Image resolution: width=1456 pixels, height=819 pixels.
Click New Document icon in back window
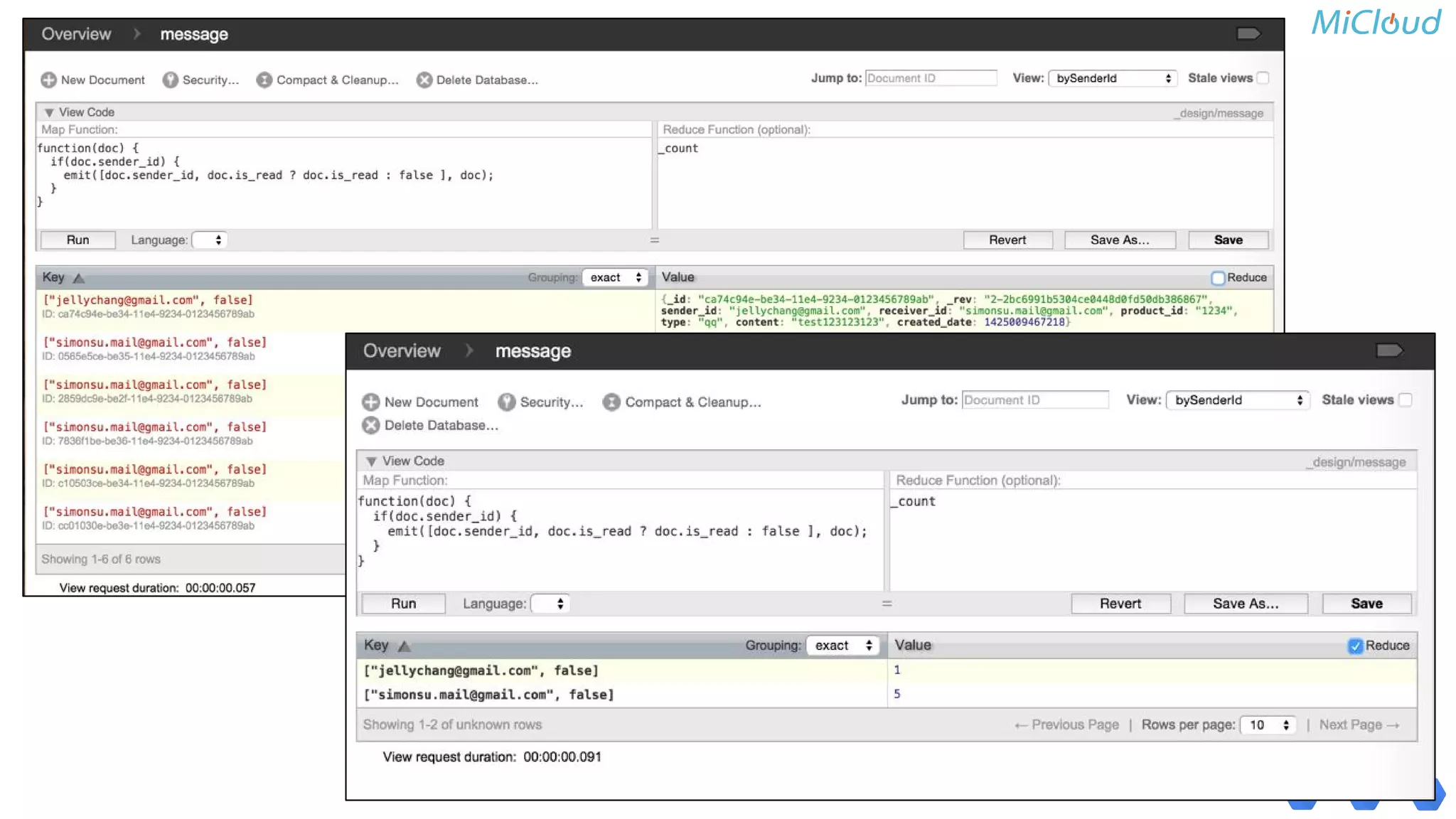(48, 80)
